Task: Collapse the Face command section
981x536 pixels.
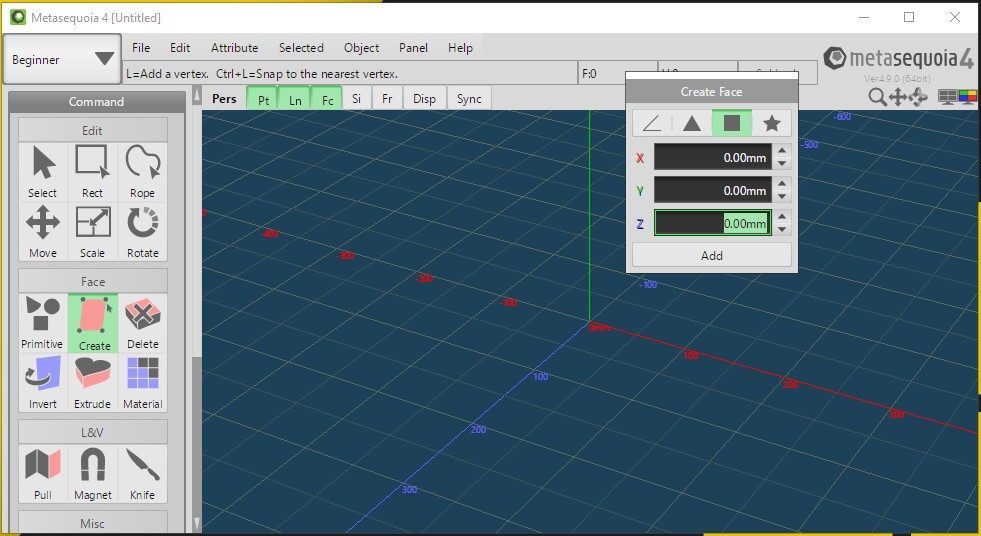Action: (93, 281)
